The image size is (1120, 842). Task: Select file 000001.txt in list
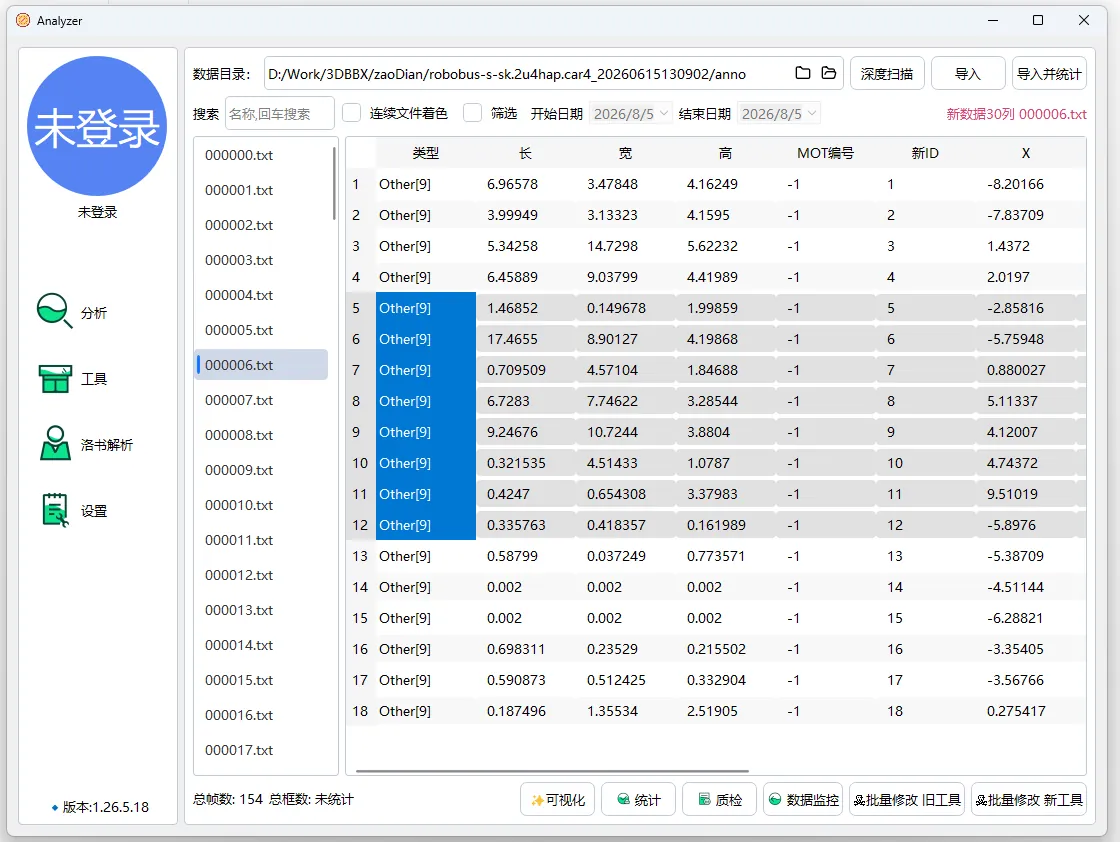(261, 190)
